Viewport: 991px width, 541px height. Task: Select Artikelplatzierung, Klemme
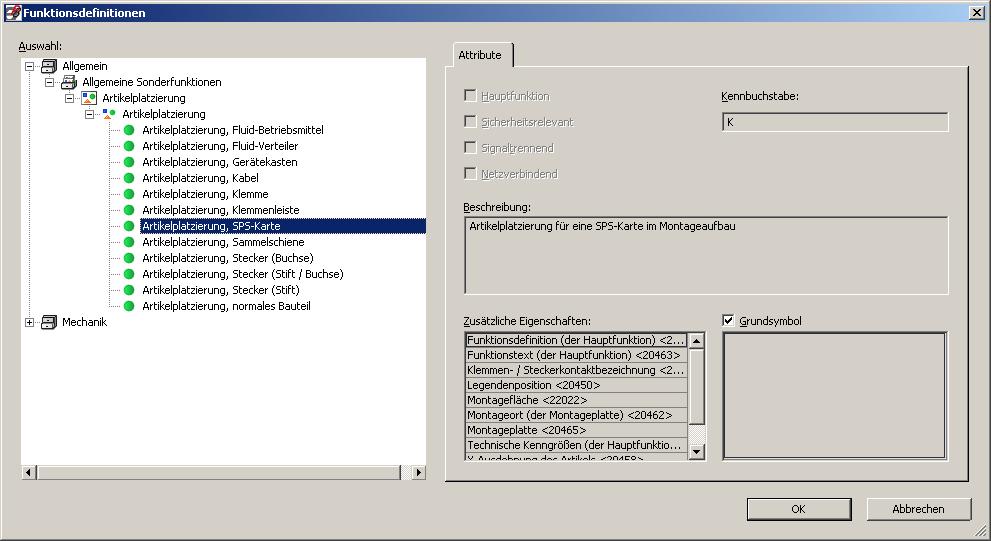point(205,194)
